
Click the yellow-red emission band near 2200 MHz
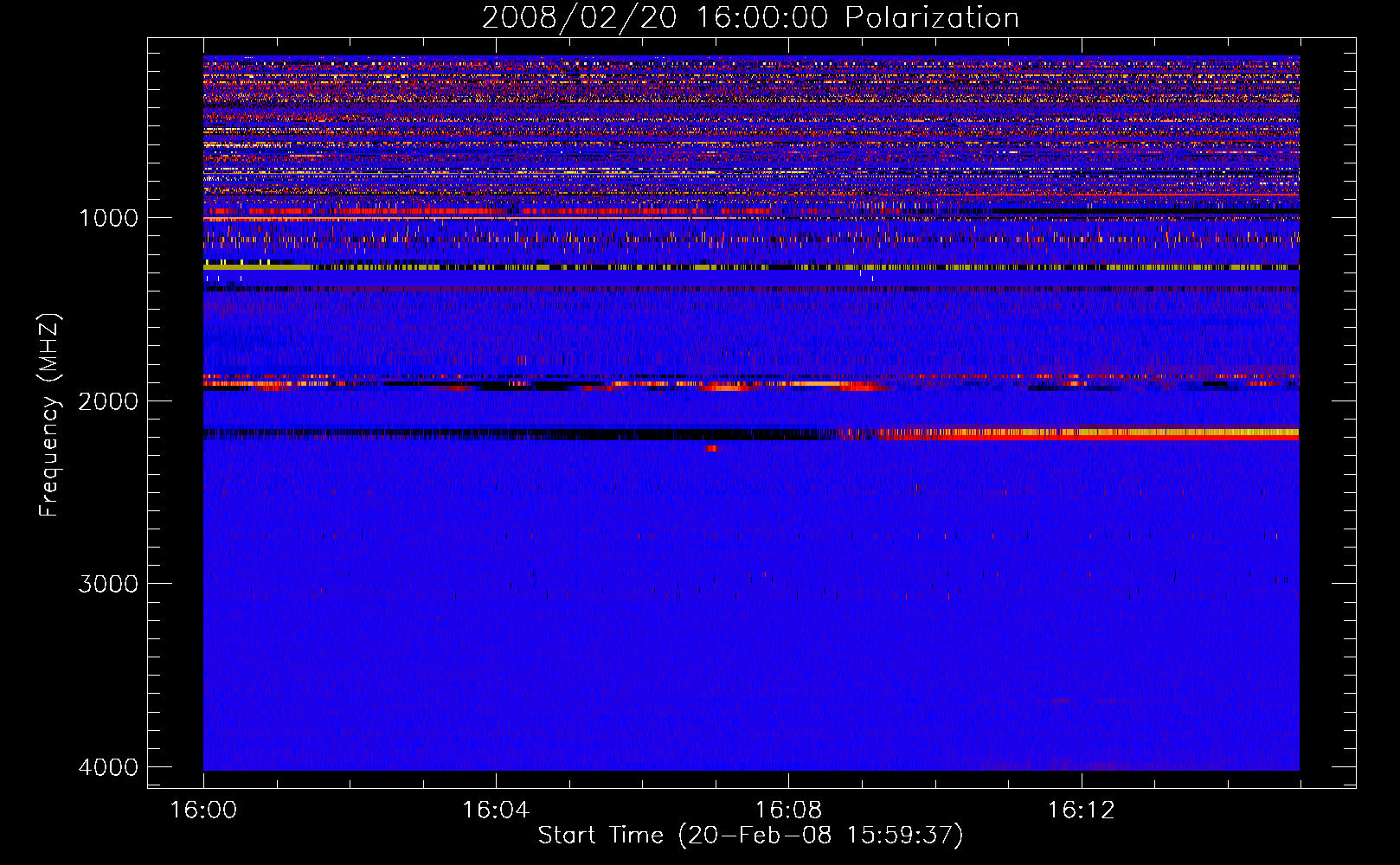click(x=1089, y=434)
